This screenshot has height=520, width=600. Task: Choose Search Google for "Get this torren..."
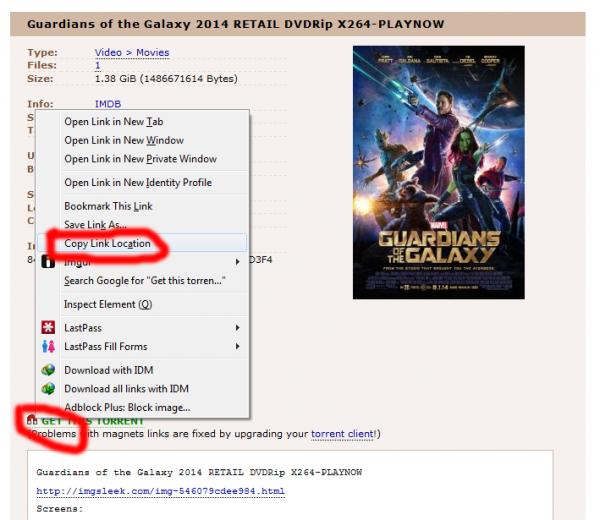click(x=142, y=280)
